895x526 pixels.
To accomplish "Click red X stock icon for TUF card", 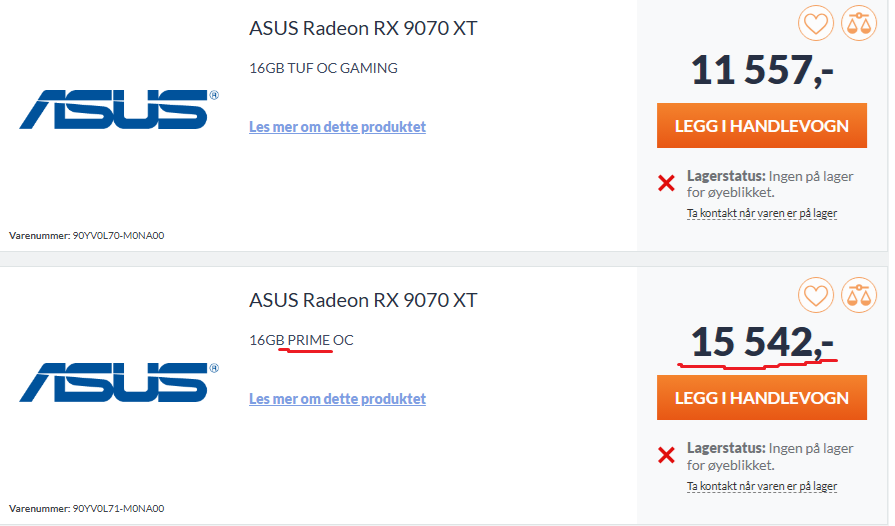I will click(666, 183).
